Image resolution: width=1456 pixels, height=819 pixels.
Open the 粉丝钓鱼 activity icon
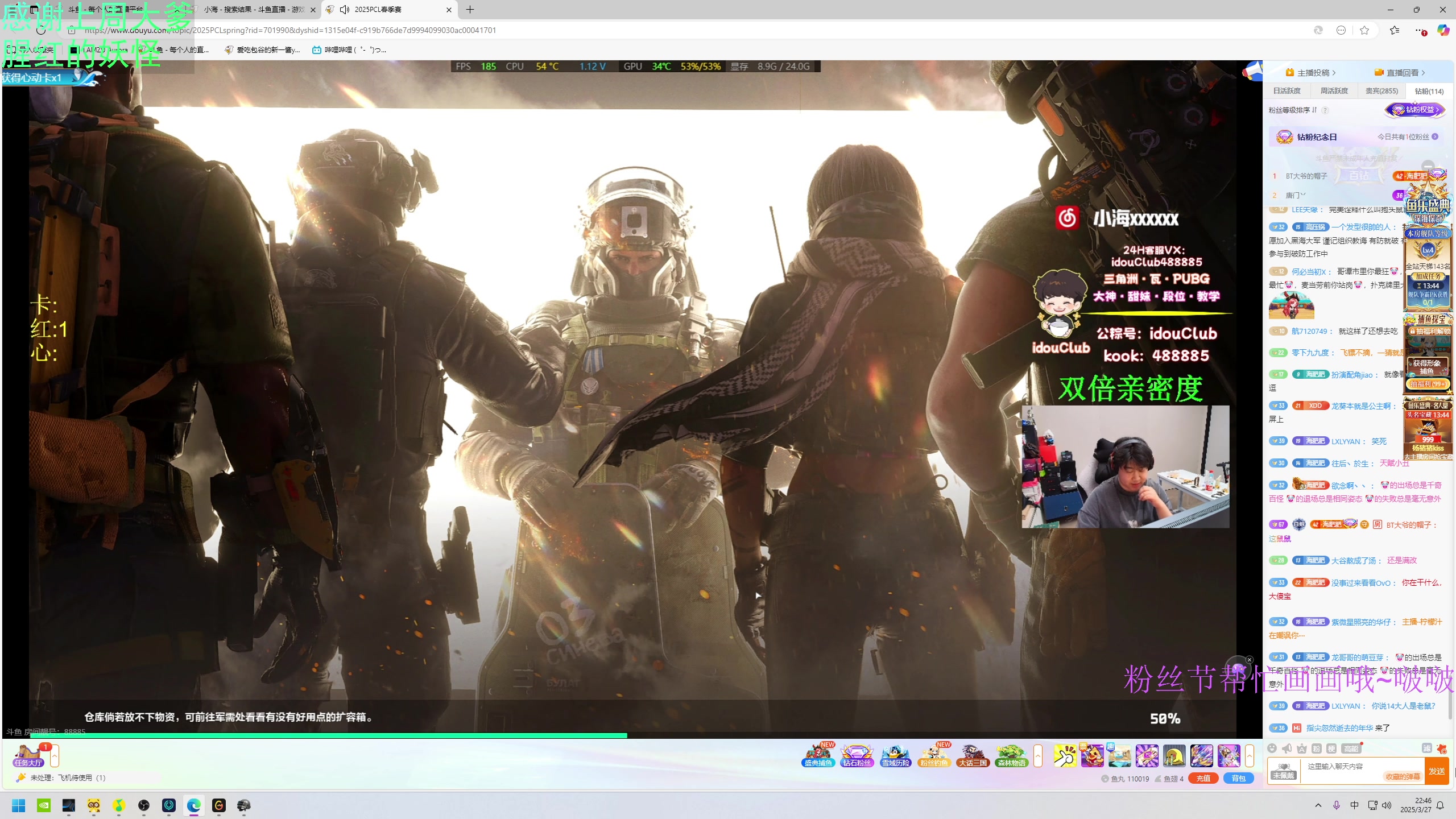click(934, 755)
